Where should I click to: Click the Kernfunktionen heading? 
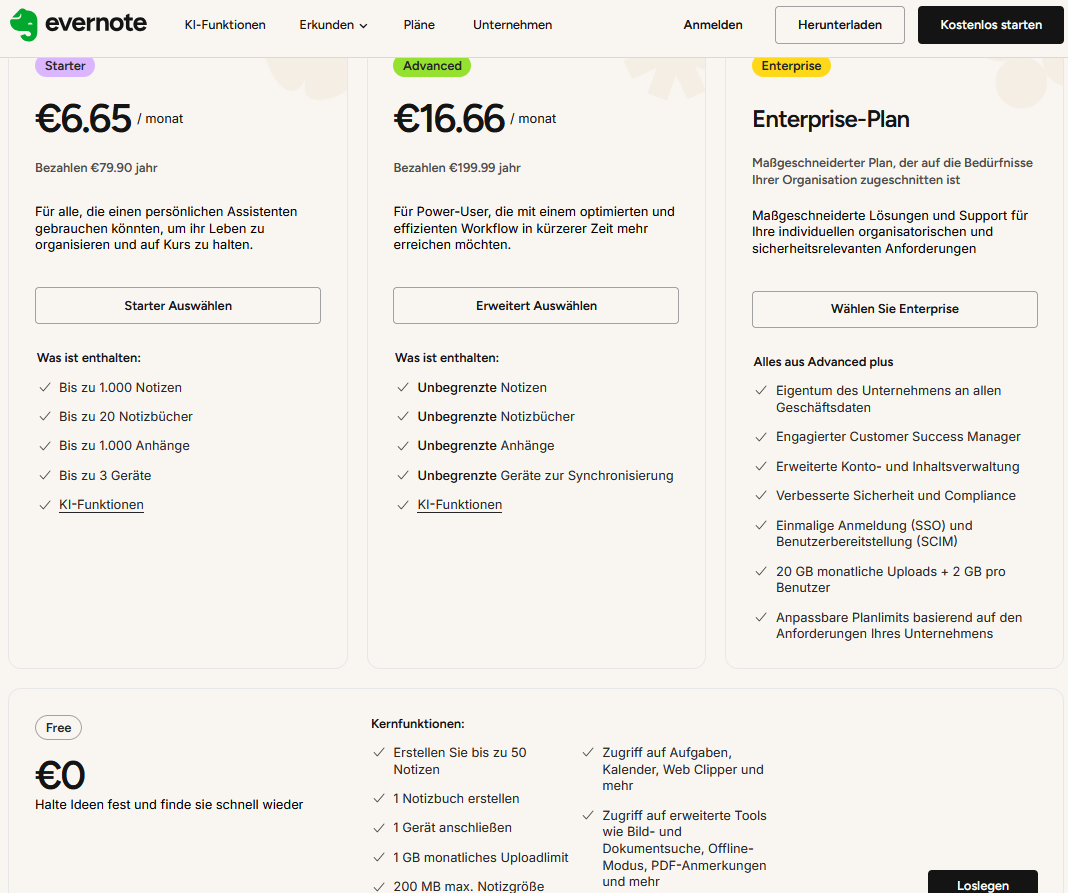[x=418, y=724]
